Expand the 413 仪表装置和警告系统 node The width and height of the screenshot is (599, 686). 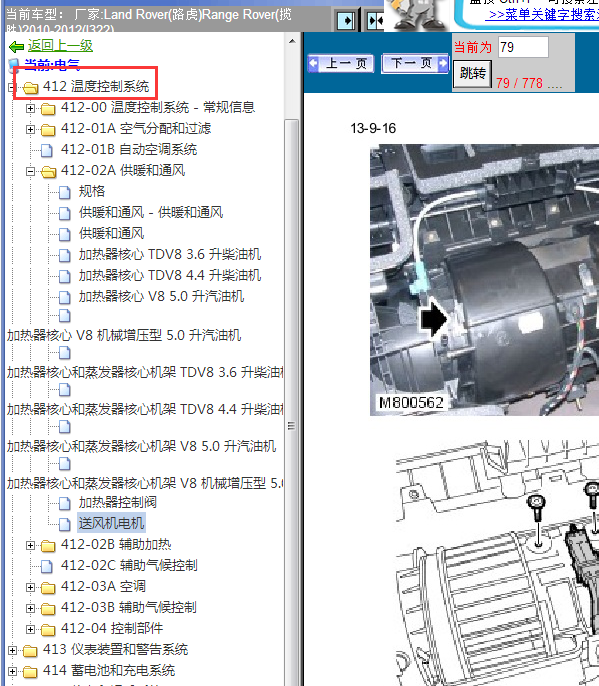(12, 650)
